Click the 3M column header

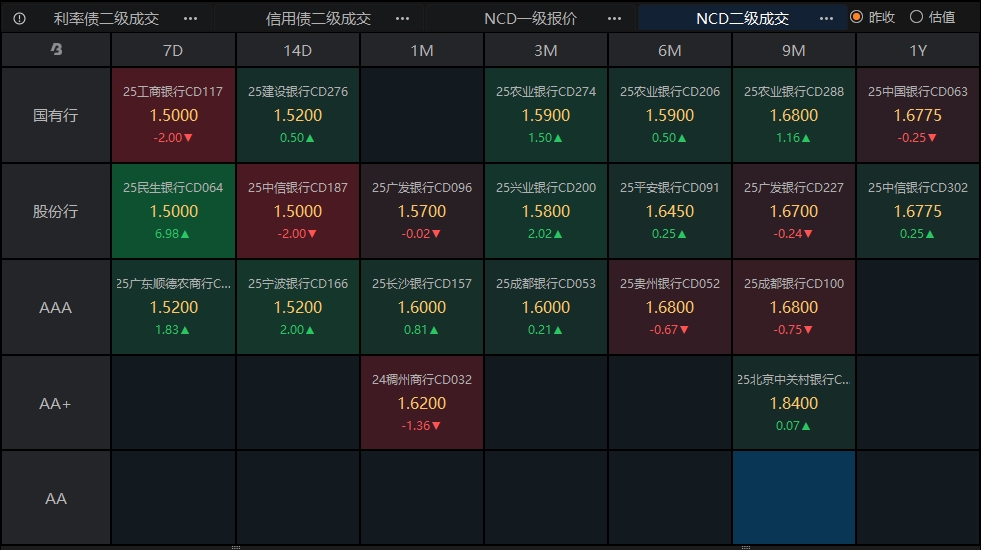pyautogui.click(x=546, y=50)
